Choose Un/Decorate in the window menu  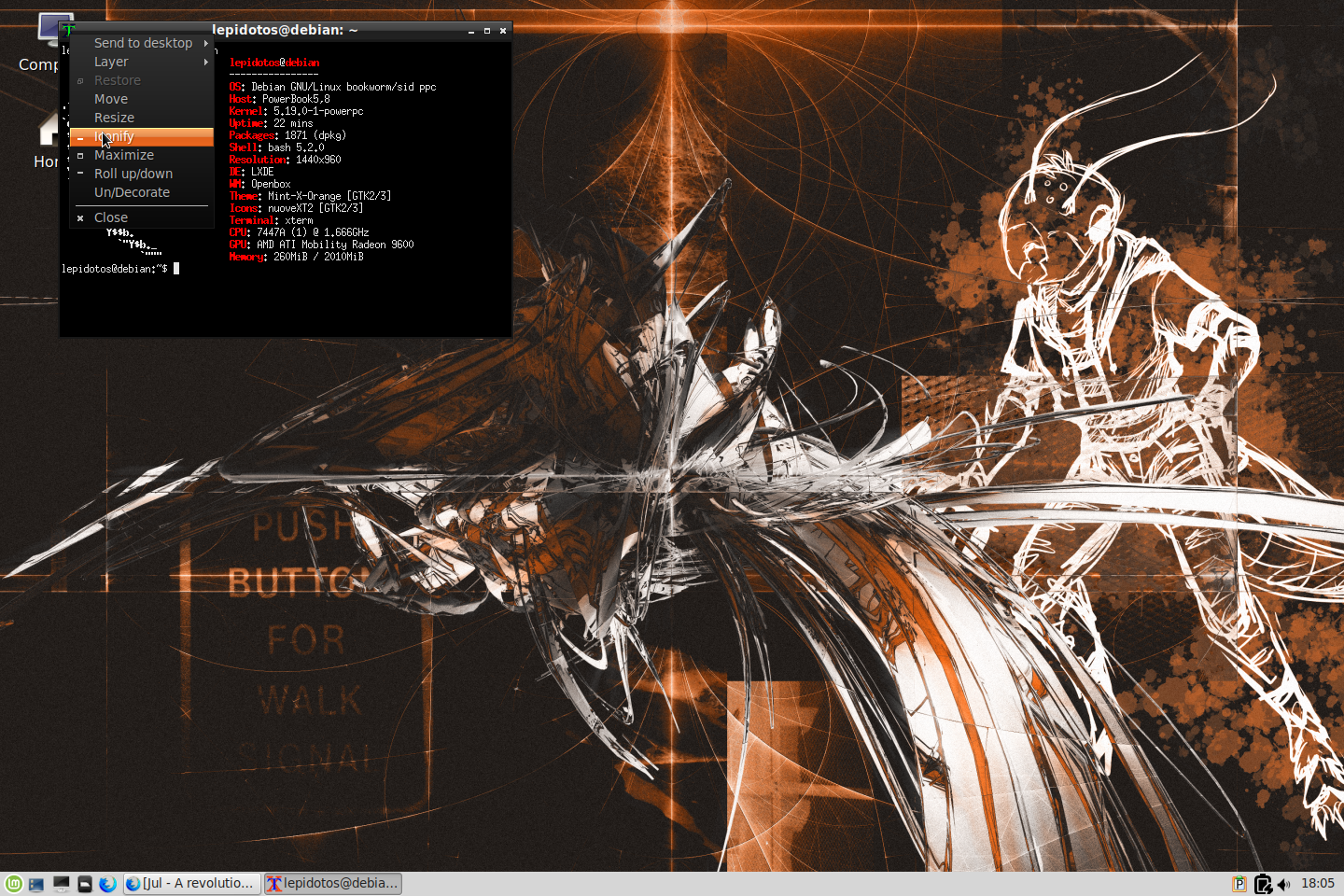coord(142,193)
